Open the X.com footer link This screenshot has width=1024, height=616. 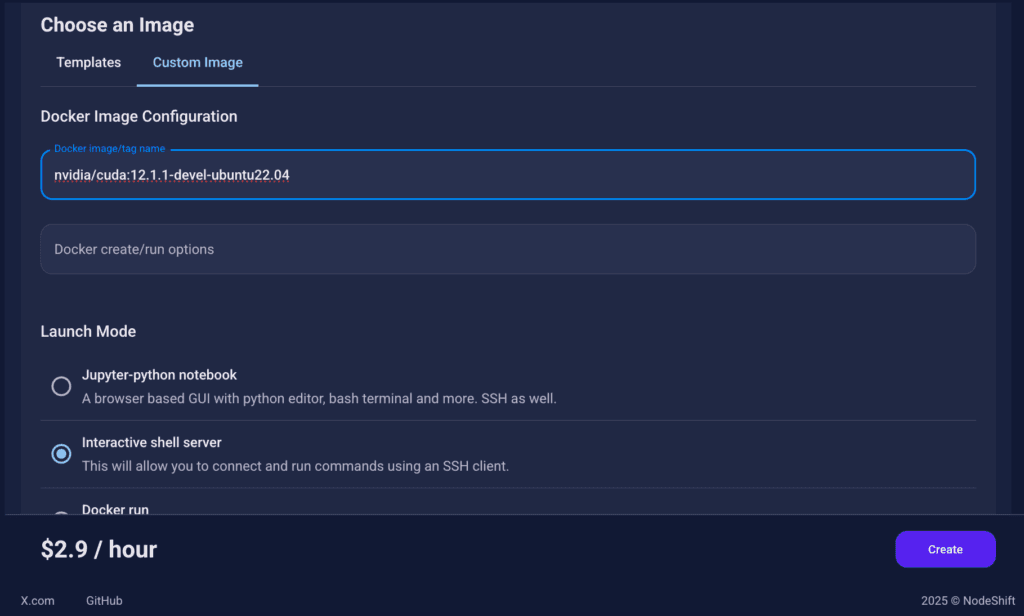(x=37, y=600)
